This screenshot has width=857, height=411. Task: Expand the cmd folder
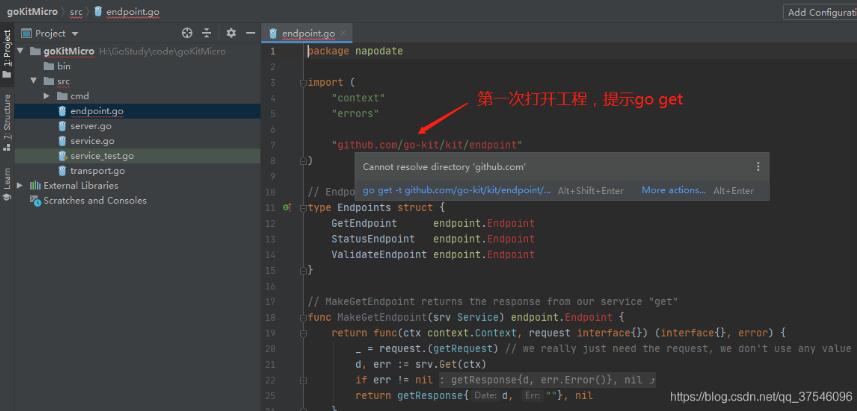pos(47,96)
